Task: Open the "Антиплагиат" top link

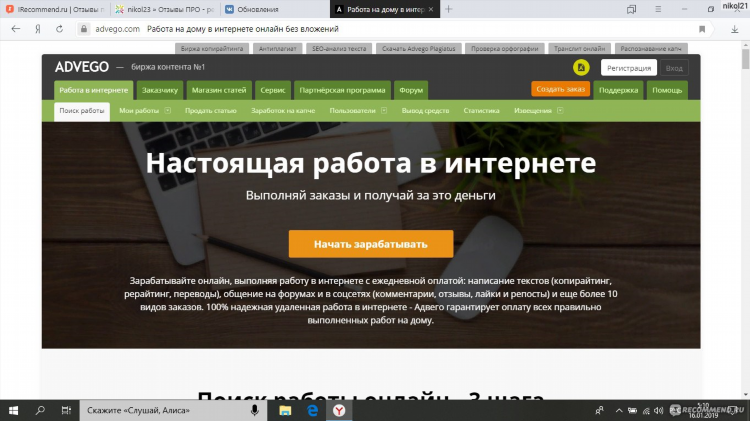Action: point(277,48)
